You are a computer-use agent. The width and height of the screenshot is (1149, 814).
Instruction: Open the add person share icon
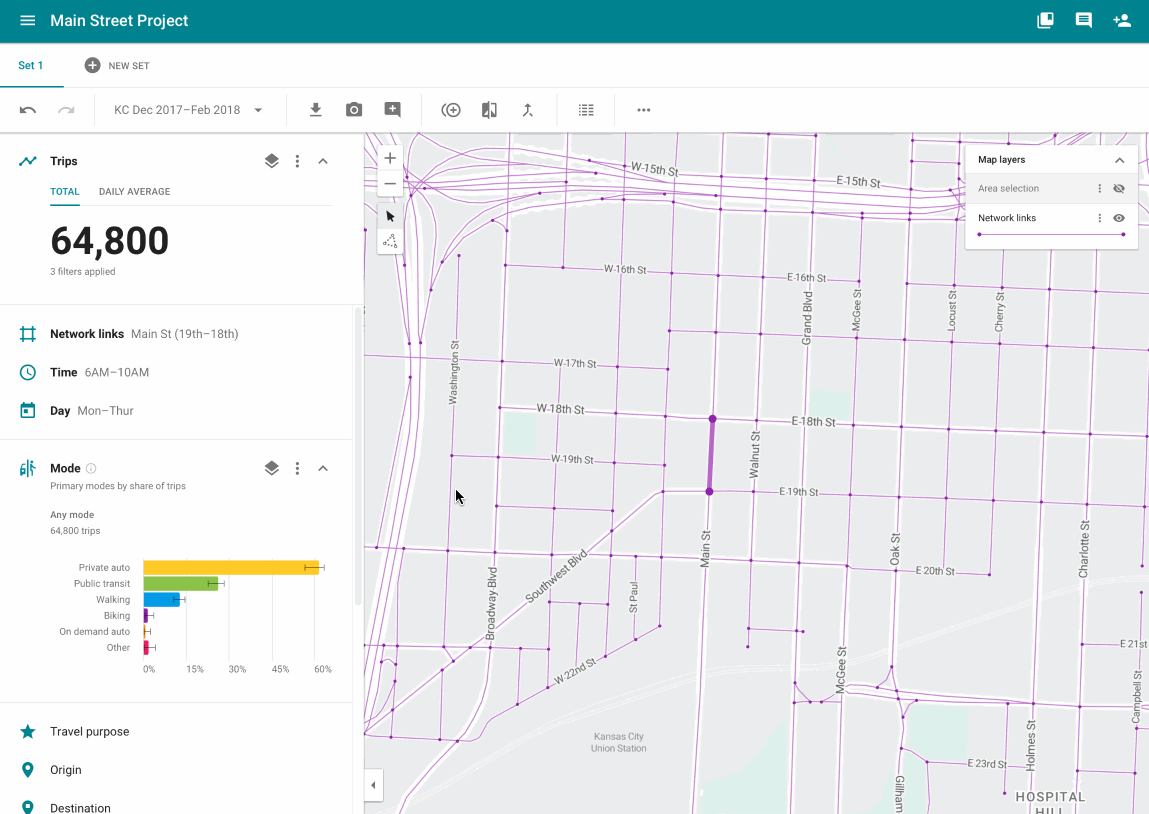(1122, 21)
